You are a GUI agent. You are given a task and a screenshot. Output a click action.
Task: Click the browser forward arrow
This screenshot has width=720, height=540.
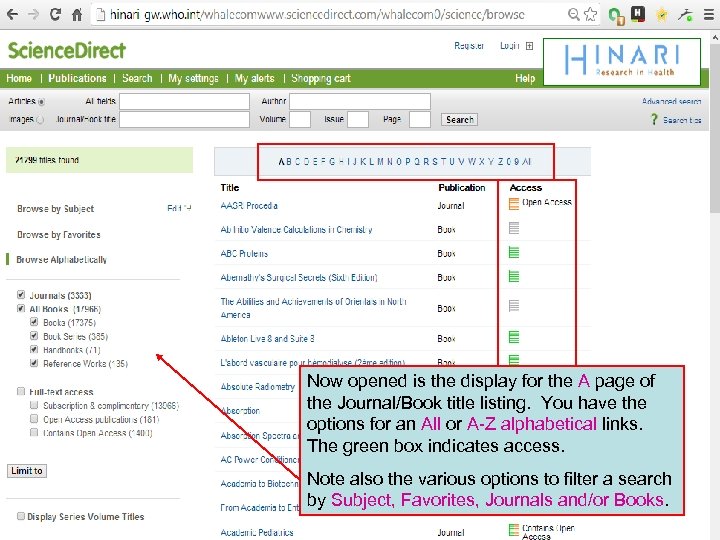coord(34,14)
